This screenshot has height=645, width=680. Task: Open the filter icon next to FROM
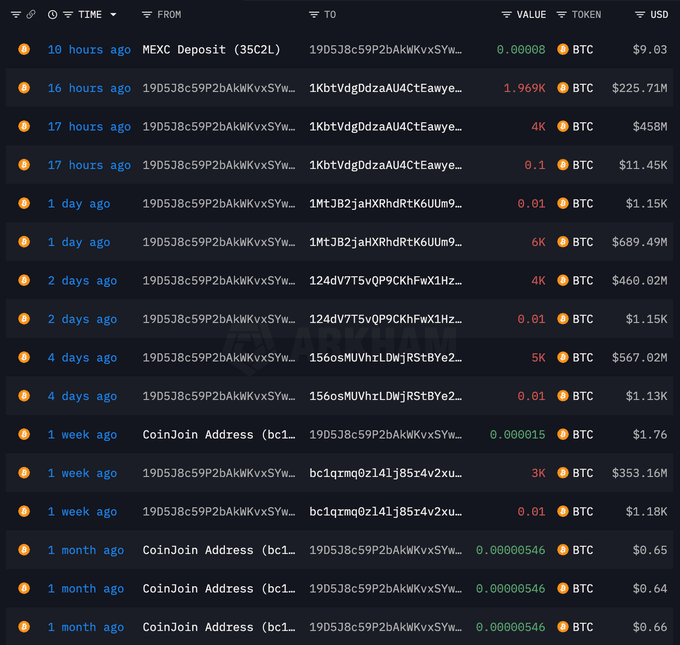147,15
